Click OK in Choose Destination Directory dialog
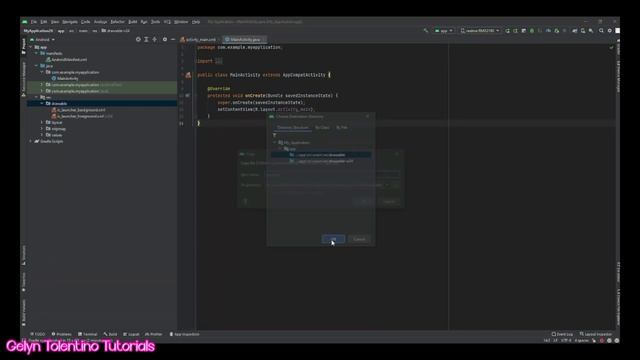 [x=333, y=239]
